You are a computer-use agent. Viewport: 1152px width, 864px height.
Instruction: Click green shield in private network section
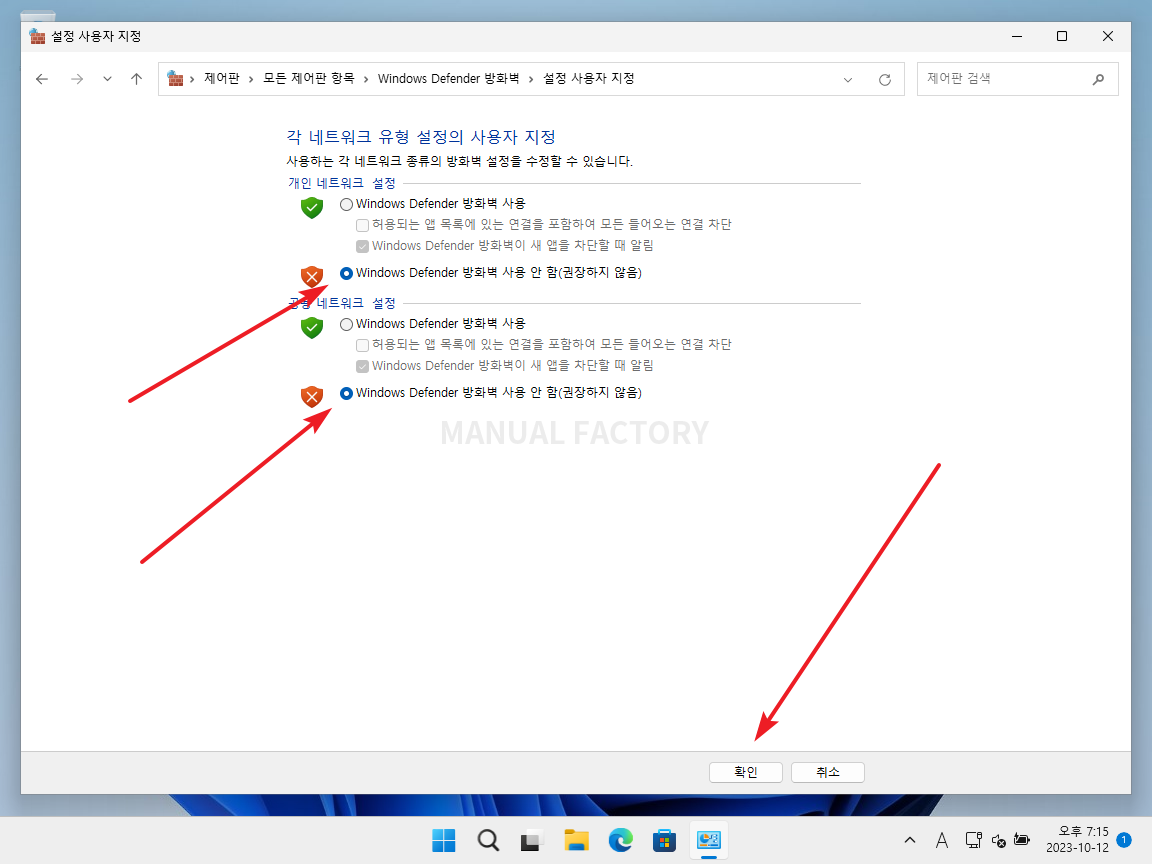coord(312,208)
